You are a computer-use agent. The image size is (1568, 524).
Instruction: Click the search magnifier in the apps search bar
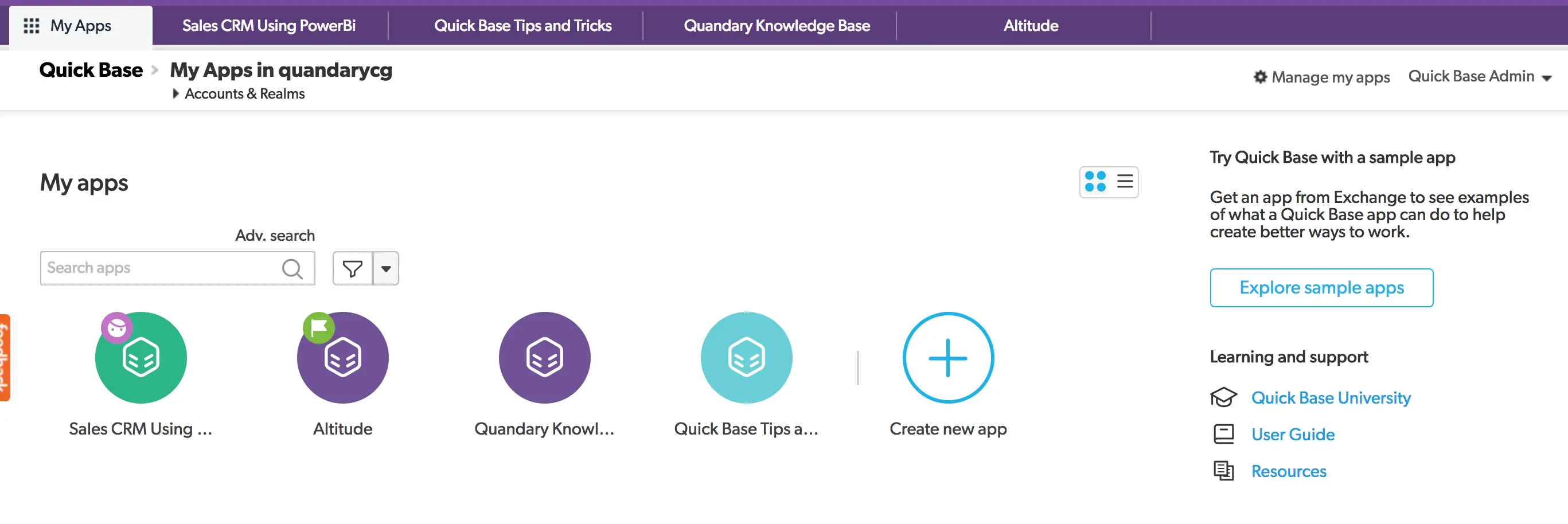pyautogui.click(x=293, y=268)
